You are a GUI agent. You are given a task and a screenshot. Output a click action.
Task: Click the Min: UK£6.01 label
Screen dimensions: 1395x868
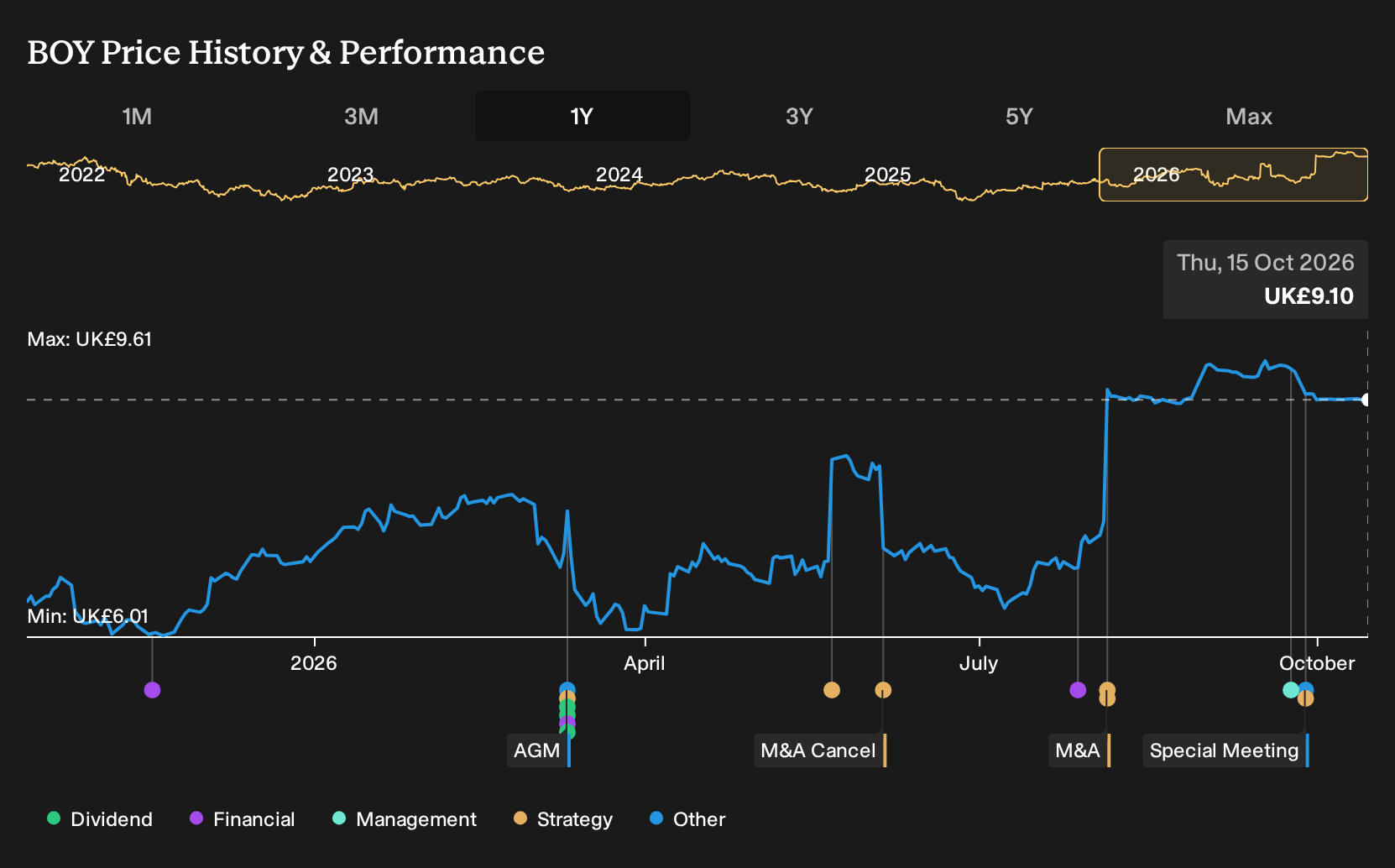click(x=88, y=616)
